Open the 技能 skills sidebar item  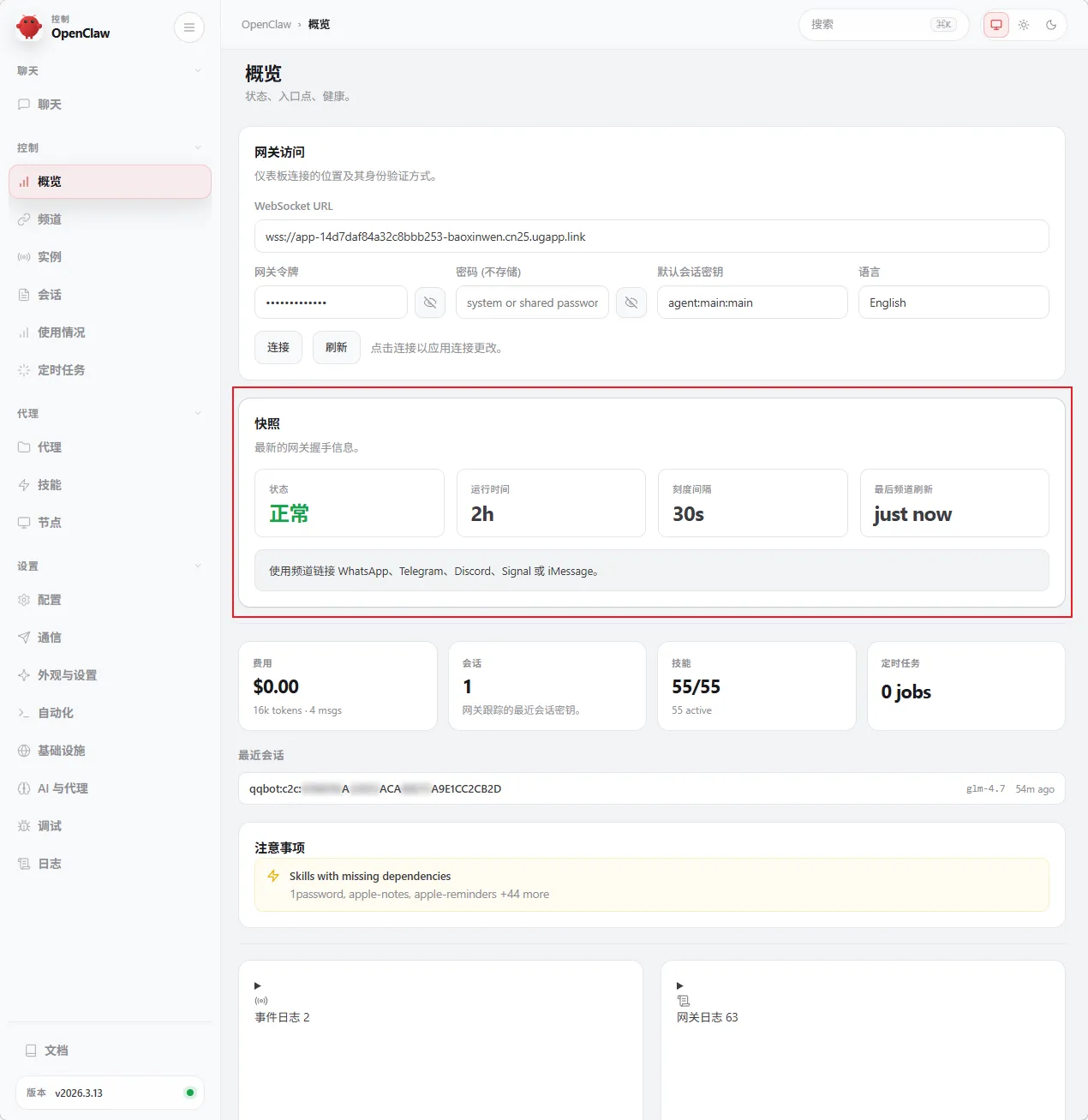[x=50, y=485]
